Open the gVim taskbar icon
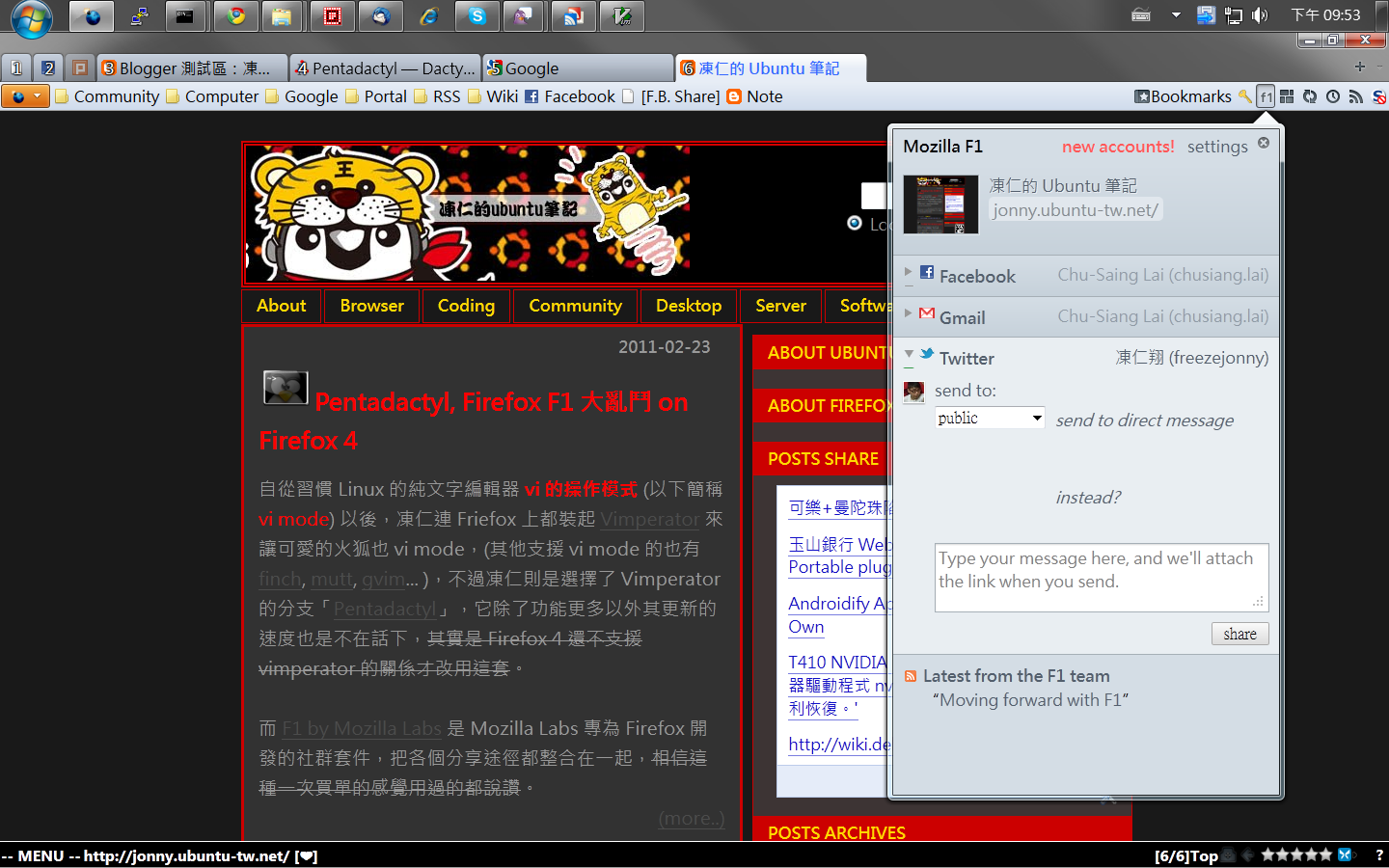Screen dimensions: 1389x868 [x=622, y=16]
